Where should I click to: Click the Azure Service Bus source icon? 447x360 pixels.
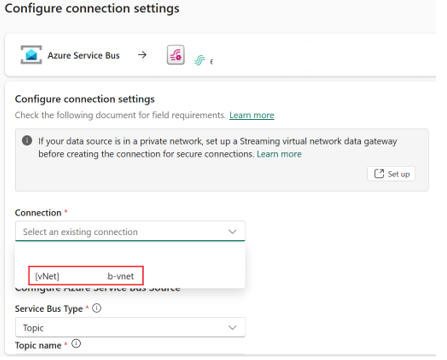(31, 55)
